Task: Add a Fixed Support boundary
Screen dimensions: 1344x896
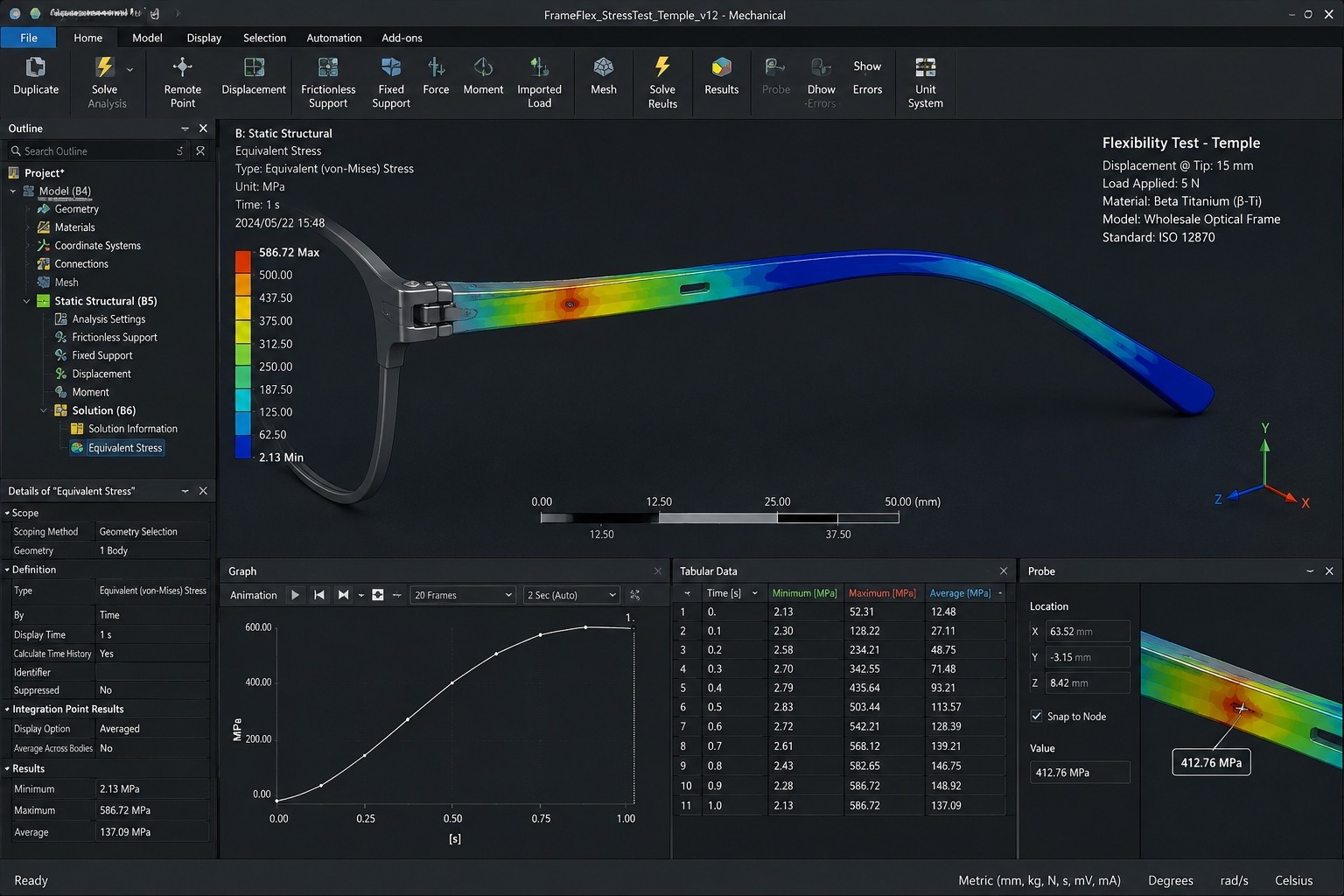Action: click(x=391, y=82)
